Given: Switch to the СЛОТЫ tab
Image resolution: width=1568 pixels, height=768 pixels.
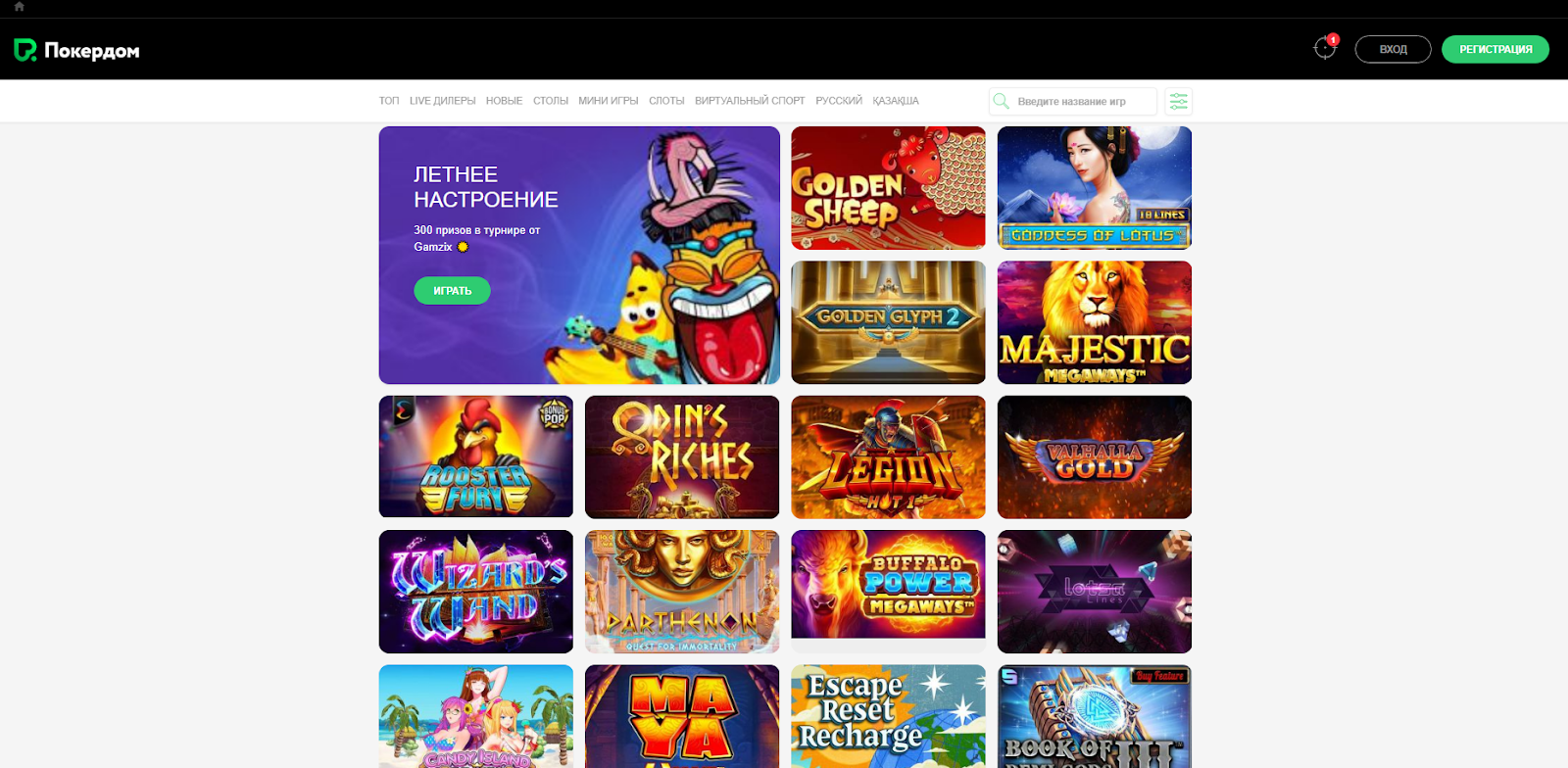Looking at the screenshot, I should coord(666,101).
